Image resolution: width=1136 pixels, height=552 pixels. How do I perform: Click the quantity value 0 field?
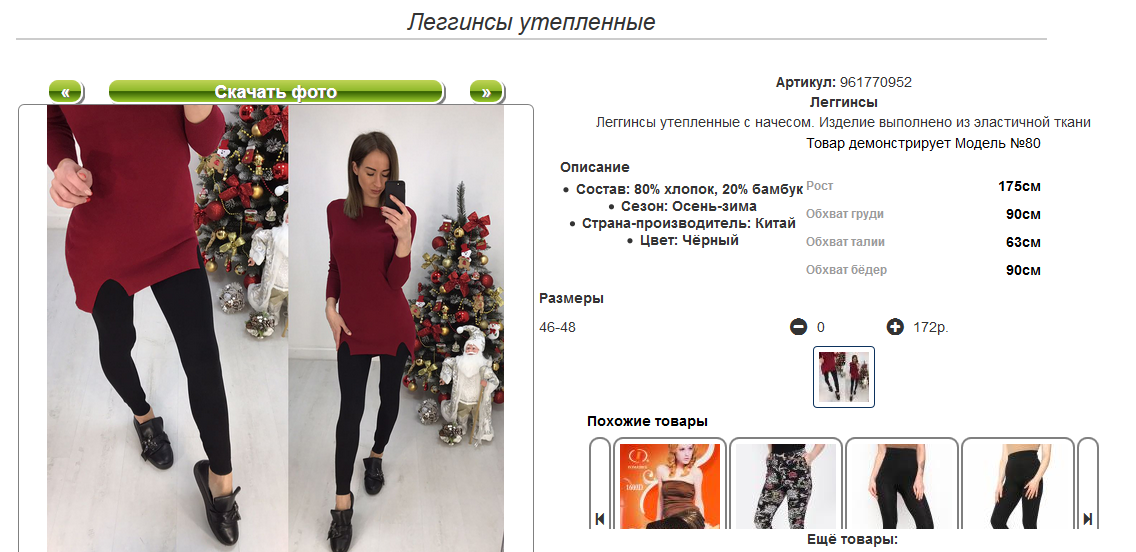821,327
